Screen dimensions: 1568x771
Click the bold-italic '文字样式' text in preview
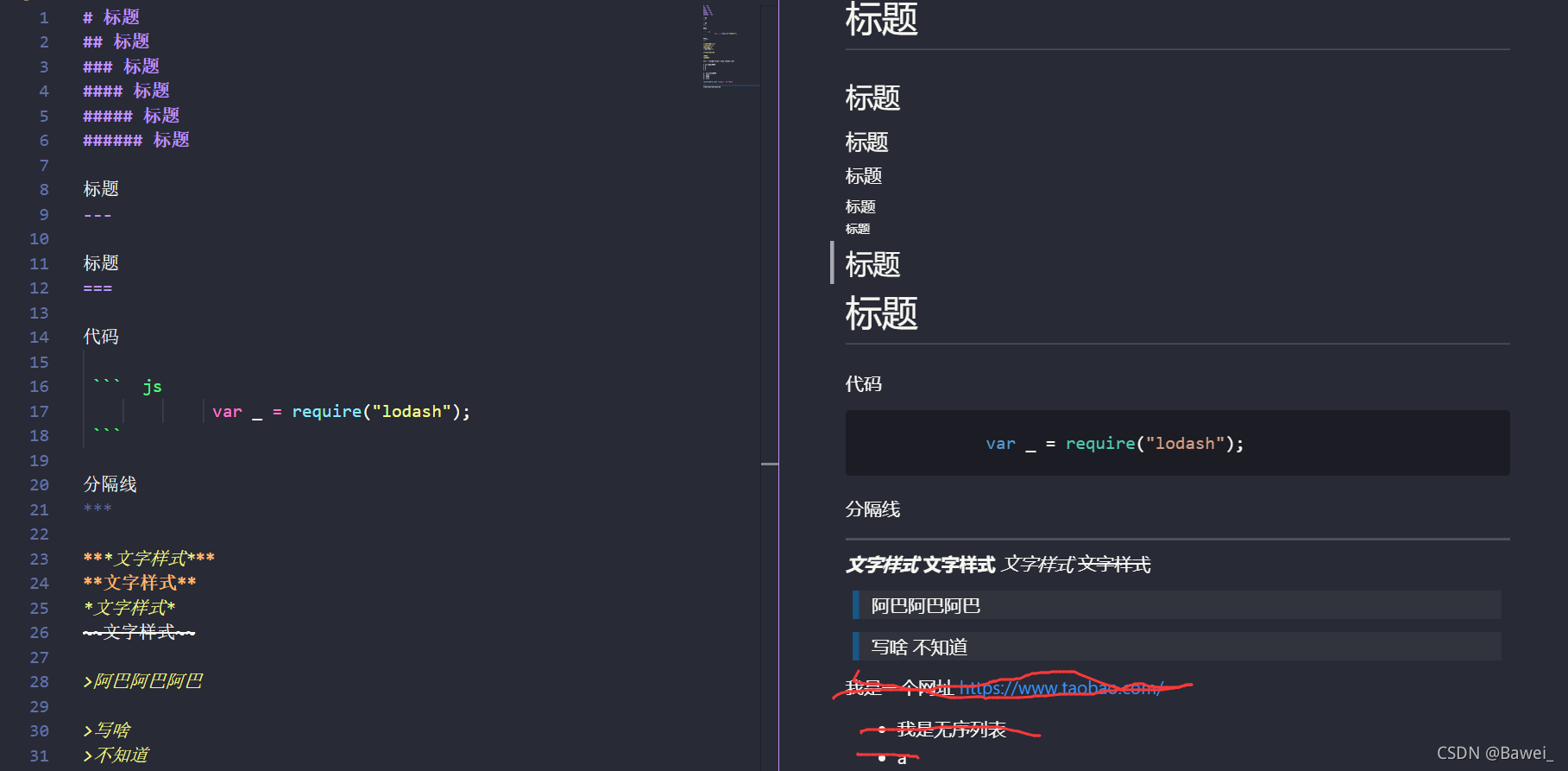pyautogui.click(x=883, y=565)
